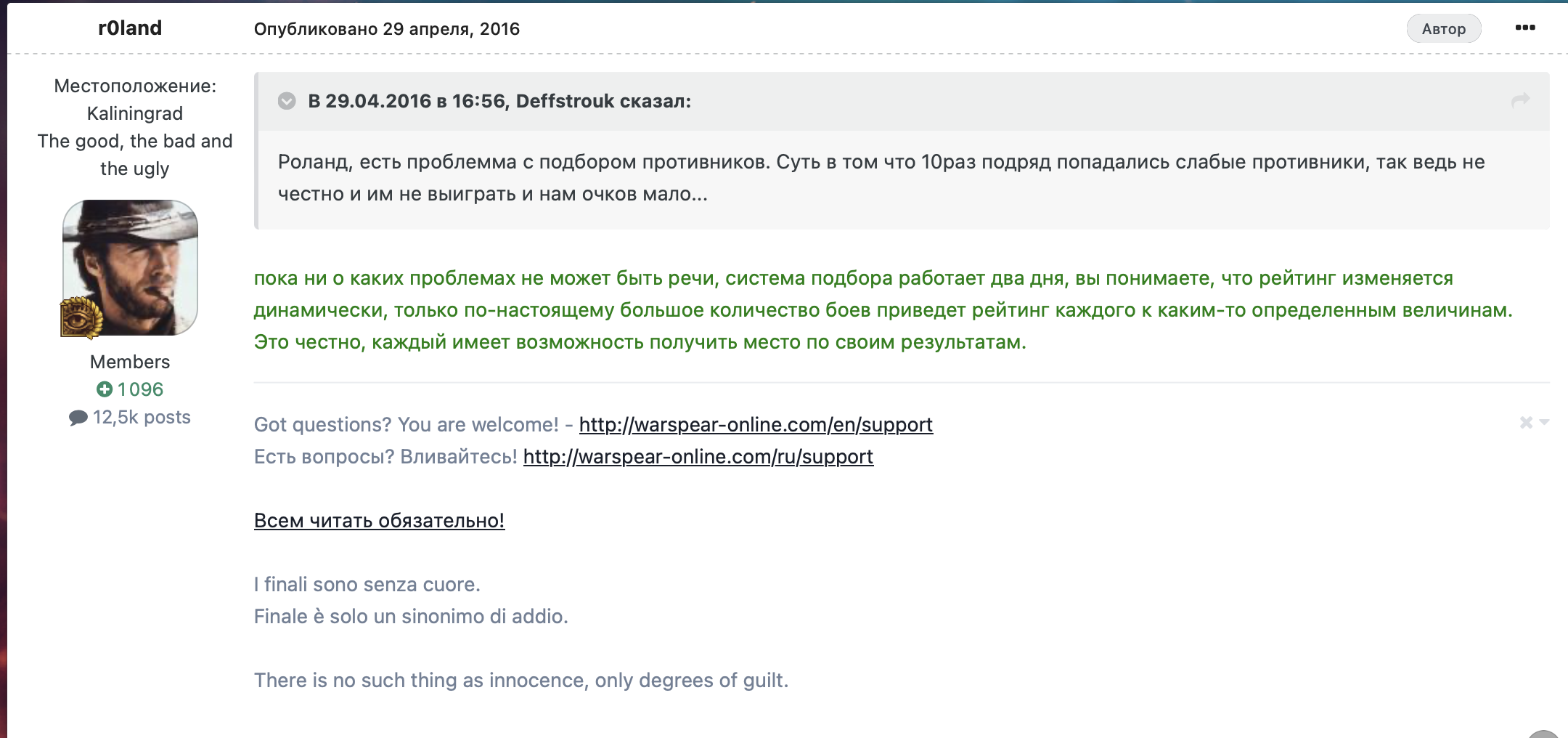Click the quote's go-to-post arrow icon

pos(1520,100)
